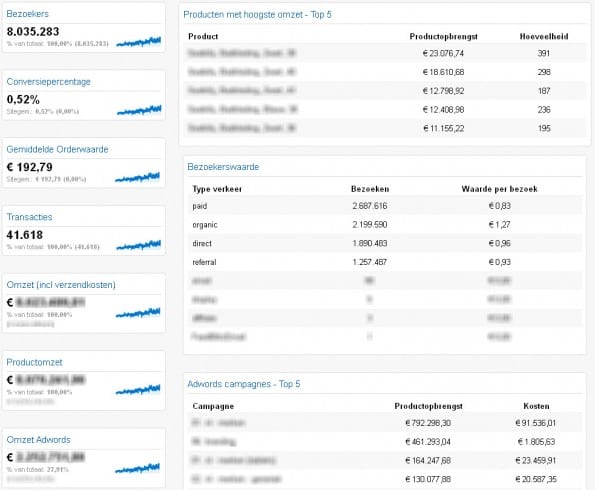This screenshot has height=490, width=595.
Task: Click Productopbrengst header in the Adwords table
Action: (428, 406)
